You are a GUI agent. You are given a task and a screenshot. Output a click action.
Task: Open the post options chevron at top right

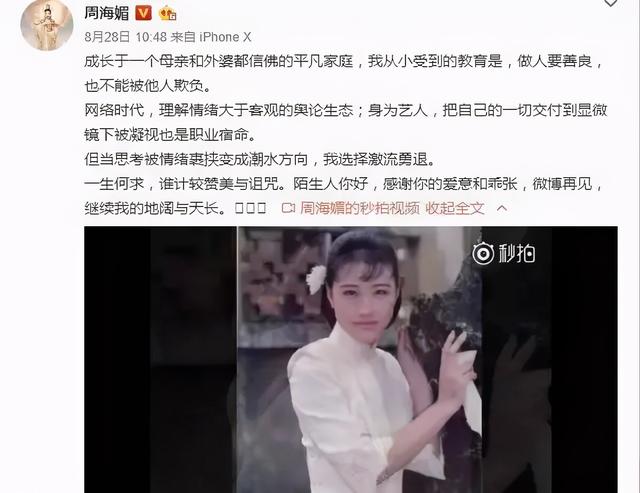(611, 3)
